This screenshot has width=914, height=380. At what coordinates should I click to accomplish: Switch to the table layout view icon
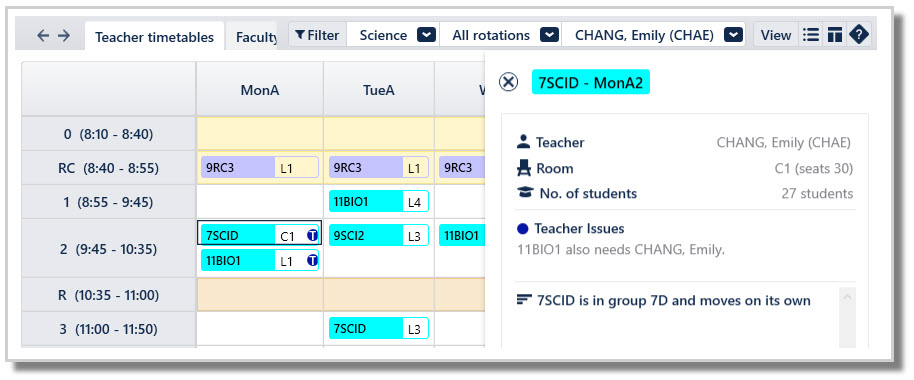tap(834, 36)
